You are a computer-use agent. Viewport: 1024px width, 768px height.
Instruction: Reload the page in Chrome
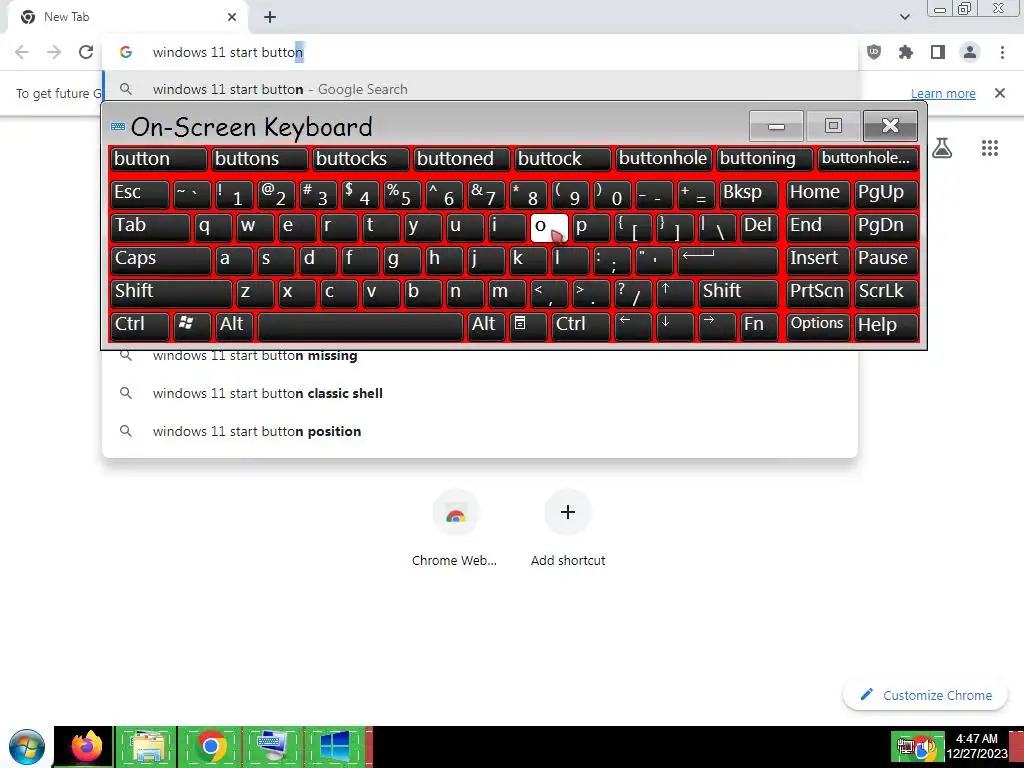pos(86,52)
